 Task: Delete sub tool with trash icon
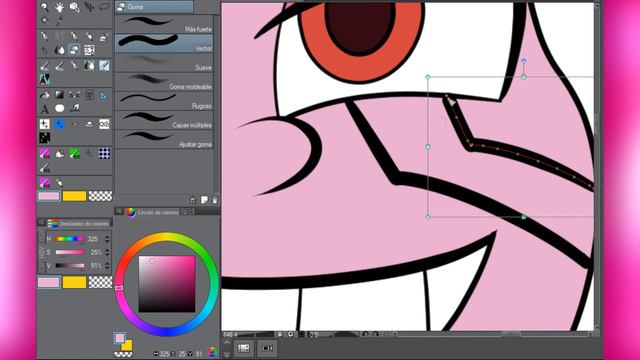click(215, 200)
